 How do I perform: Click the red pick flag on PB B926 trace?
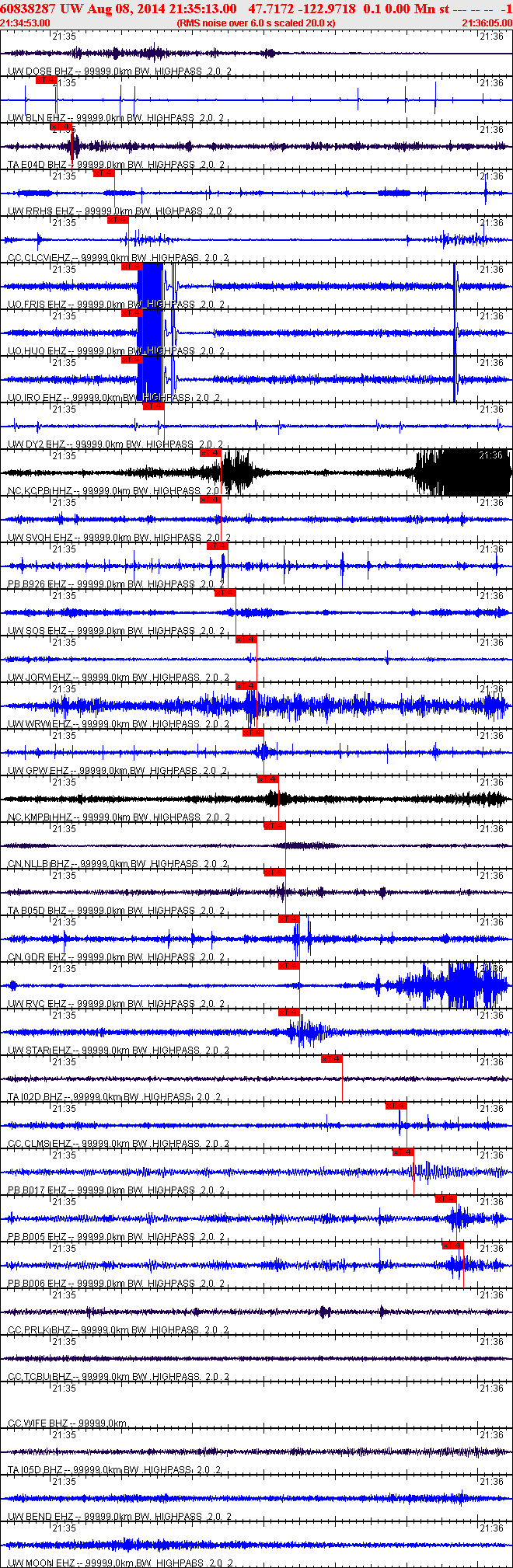point(218,546)
